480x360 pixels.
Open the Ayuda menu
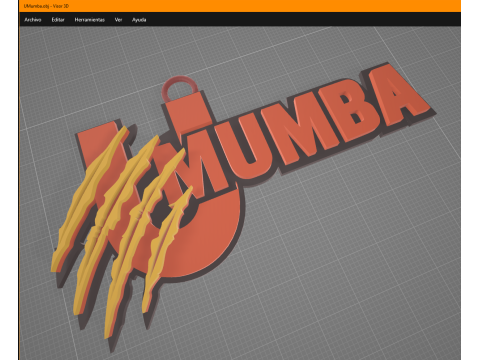coord(139,20)
